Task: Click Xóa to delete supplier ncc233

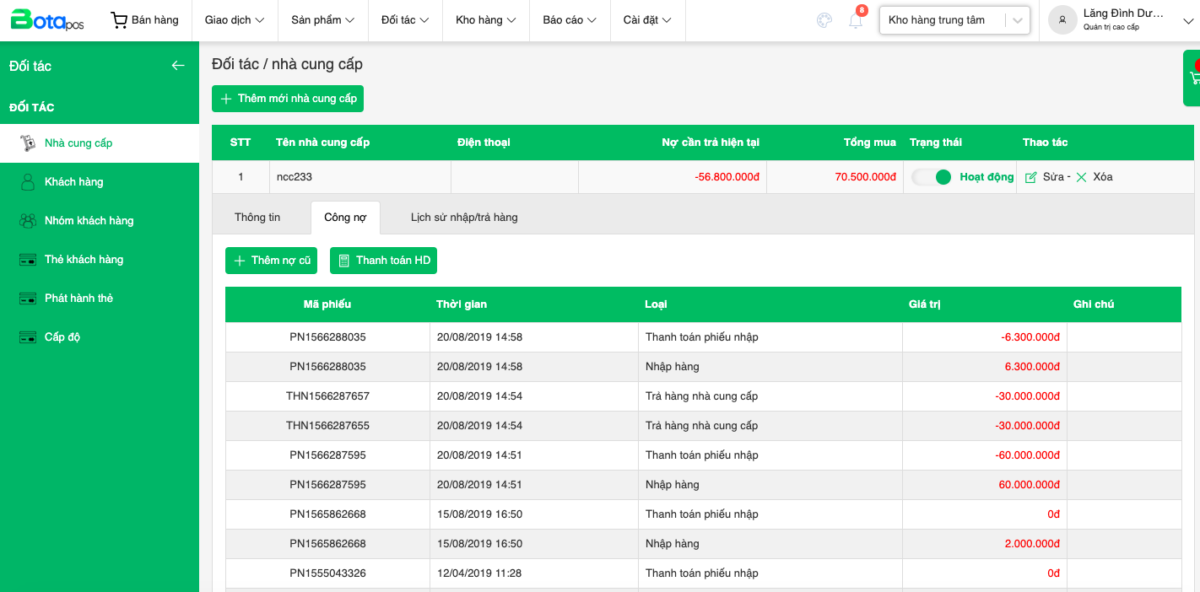Action: point(1094,177)
